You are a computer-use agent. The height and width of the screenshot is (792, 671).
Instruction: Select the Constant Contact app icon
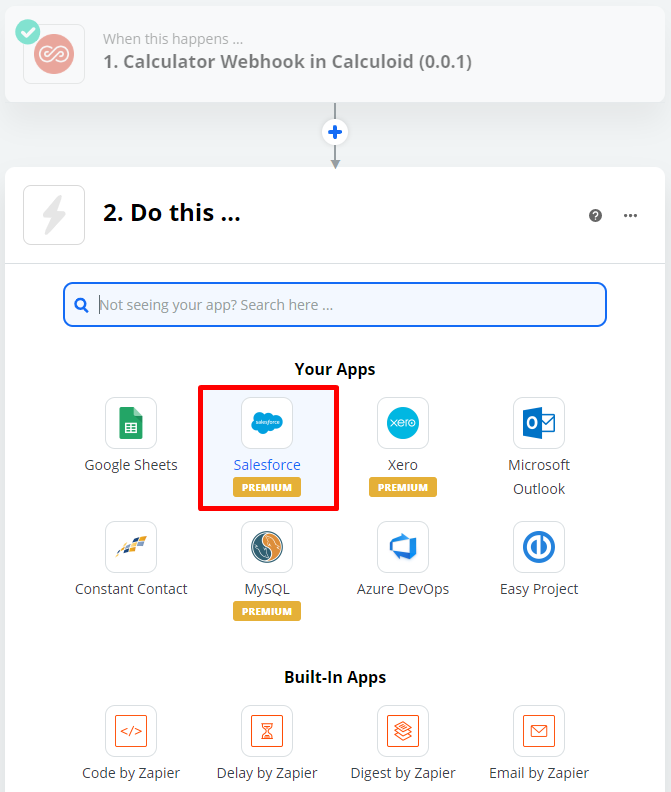tap(131, 547)
